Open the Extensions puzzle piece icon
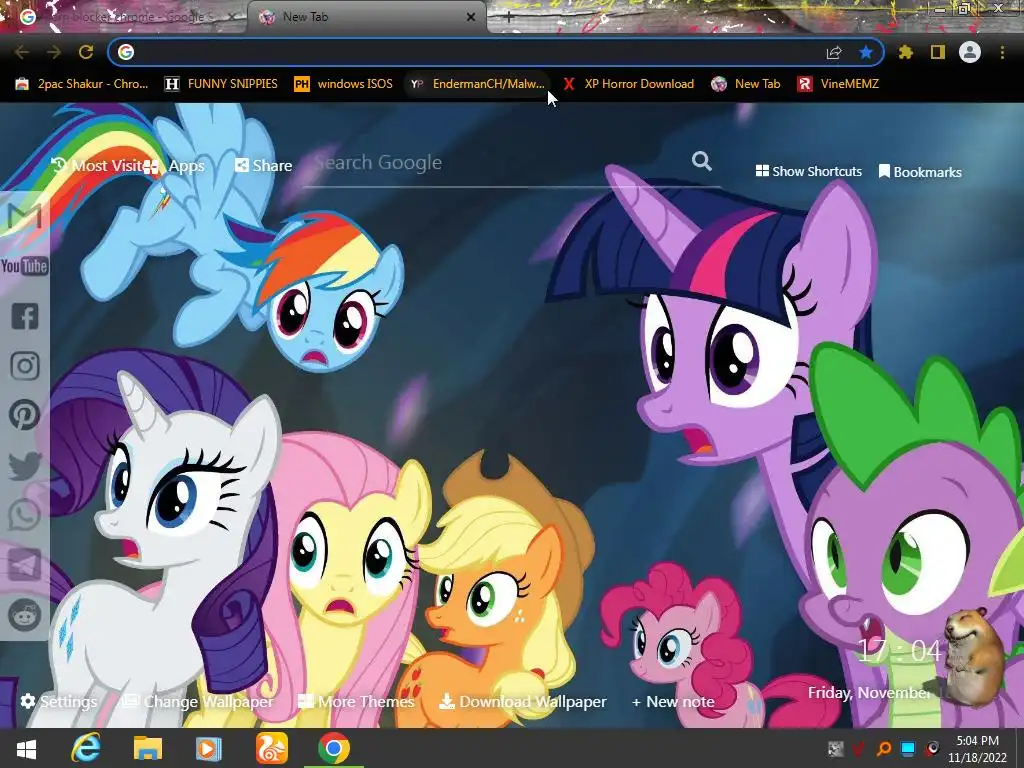 (x=905, y=52)
